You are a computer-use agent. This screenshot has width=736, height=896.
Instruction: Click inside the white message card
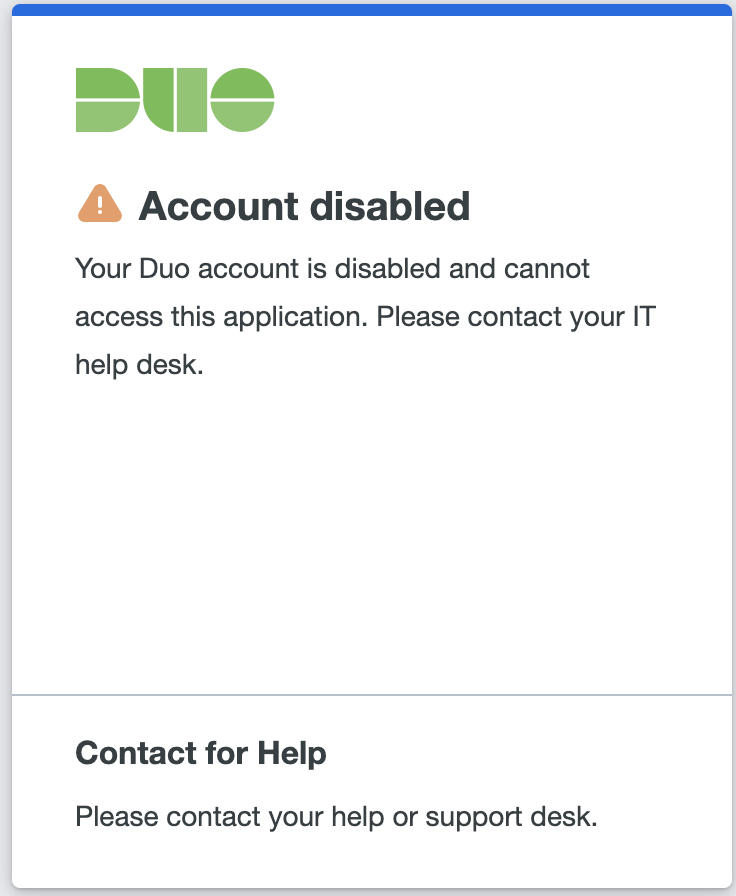tap(368, 450)
